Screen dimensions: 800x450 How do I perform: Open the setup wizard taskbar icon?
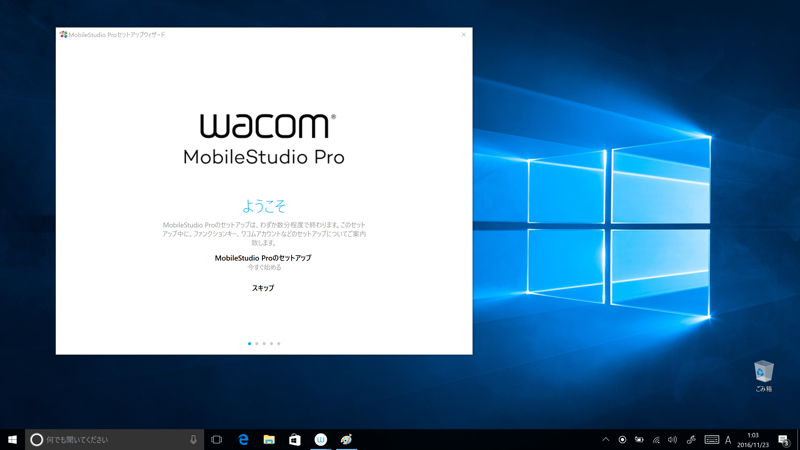click(x=346, y=439)
